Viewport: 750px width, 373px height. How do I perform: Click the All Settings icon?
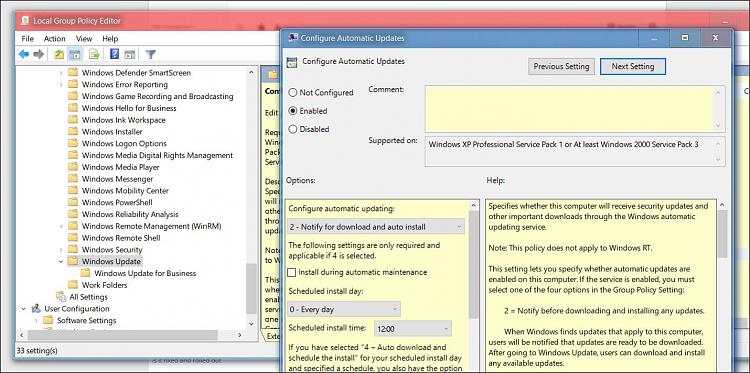pyautogui.click(x=61, y=296)
